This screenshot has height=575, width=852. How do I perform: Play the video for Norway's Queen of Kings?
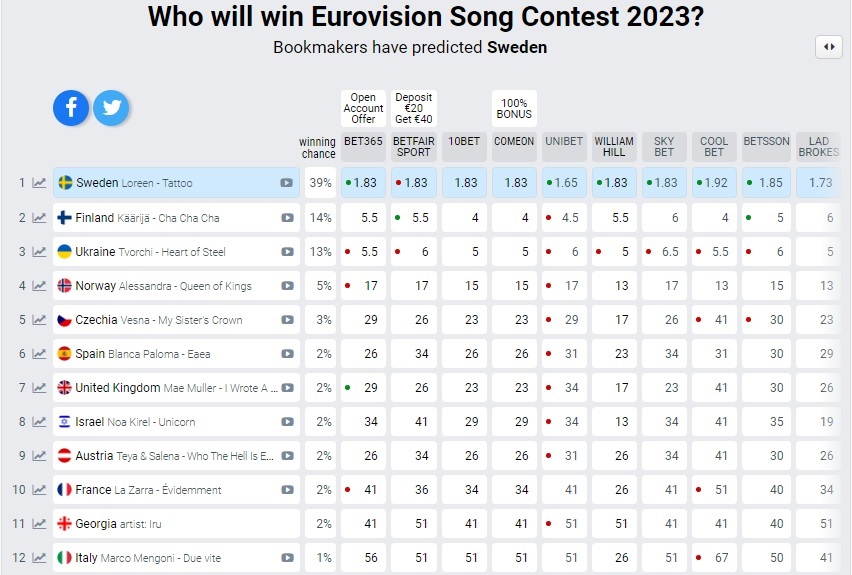pyautogui.click(x=287, y=286)
